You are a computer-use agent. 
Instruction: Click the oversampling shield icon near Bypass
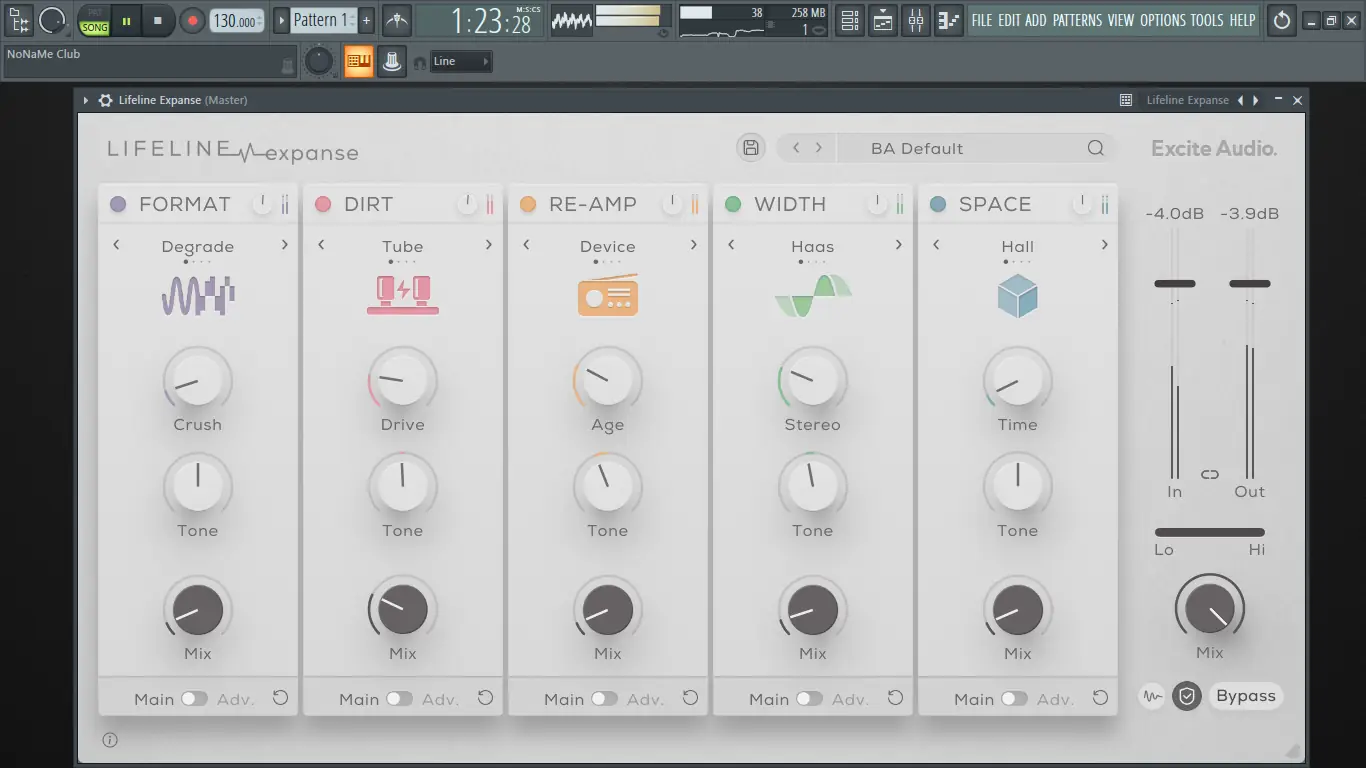click(x=1187, y=696)
